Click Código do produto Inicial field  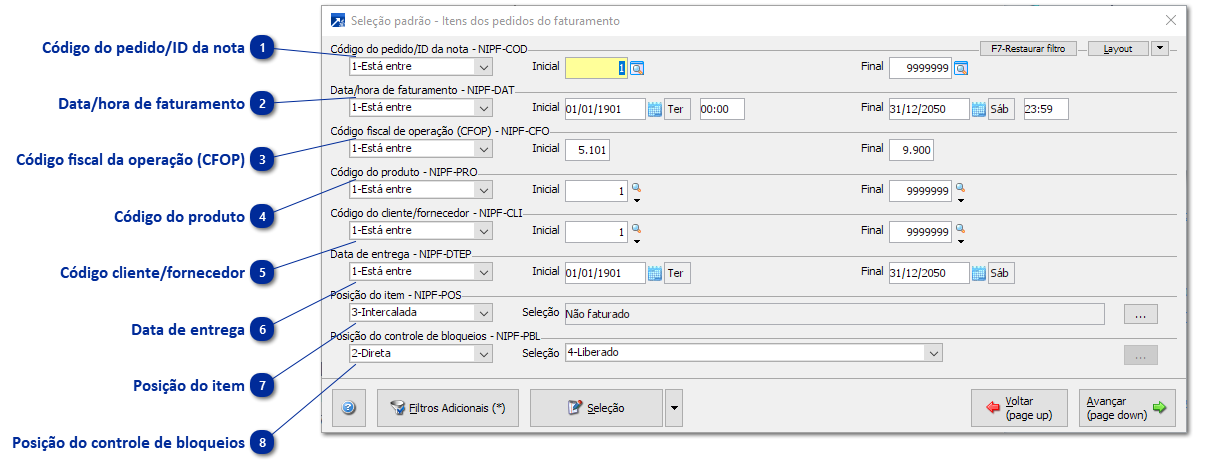click(x=596, y=190)
